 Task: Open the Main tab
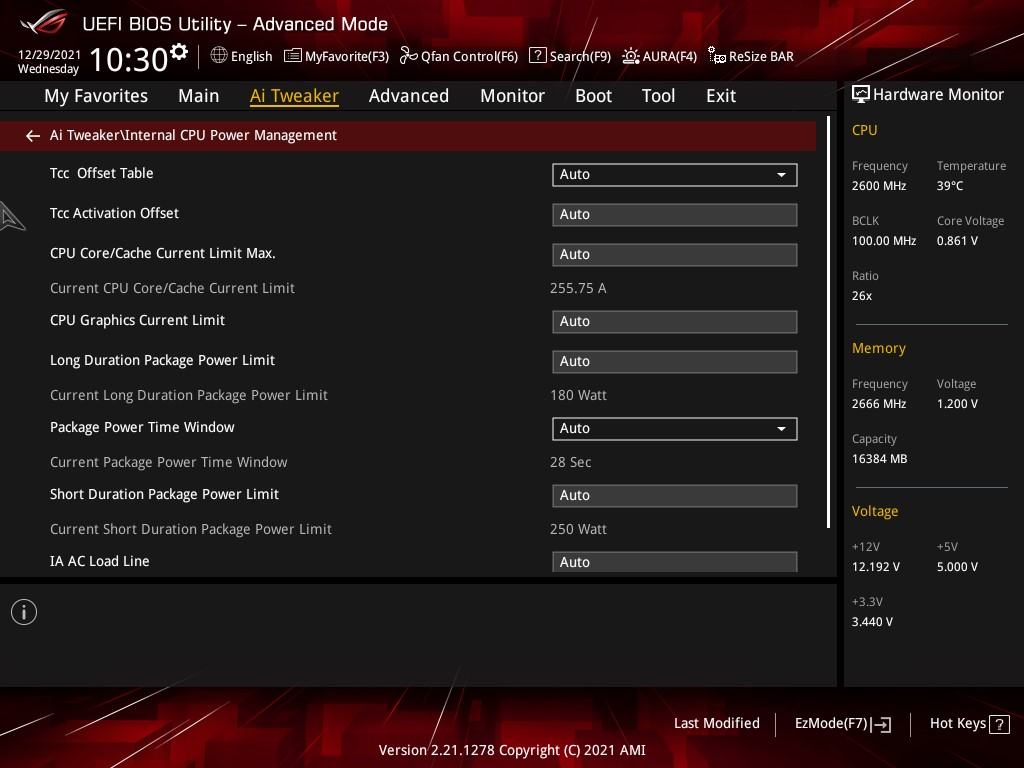coord(199,96)
